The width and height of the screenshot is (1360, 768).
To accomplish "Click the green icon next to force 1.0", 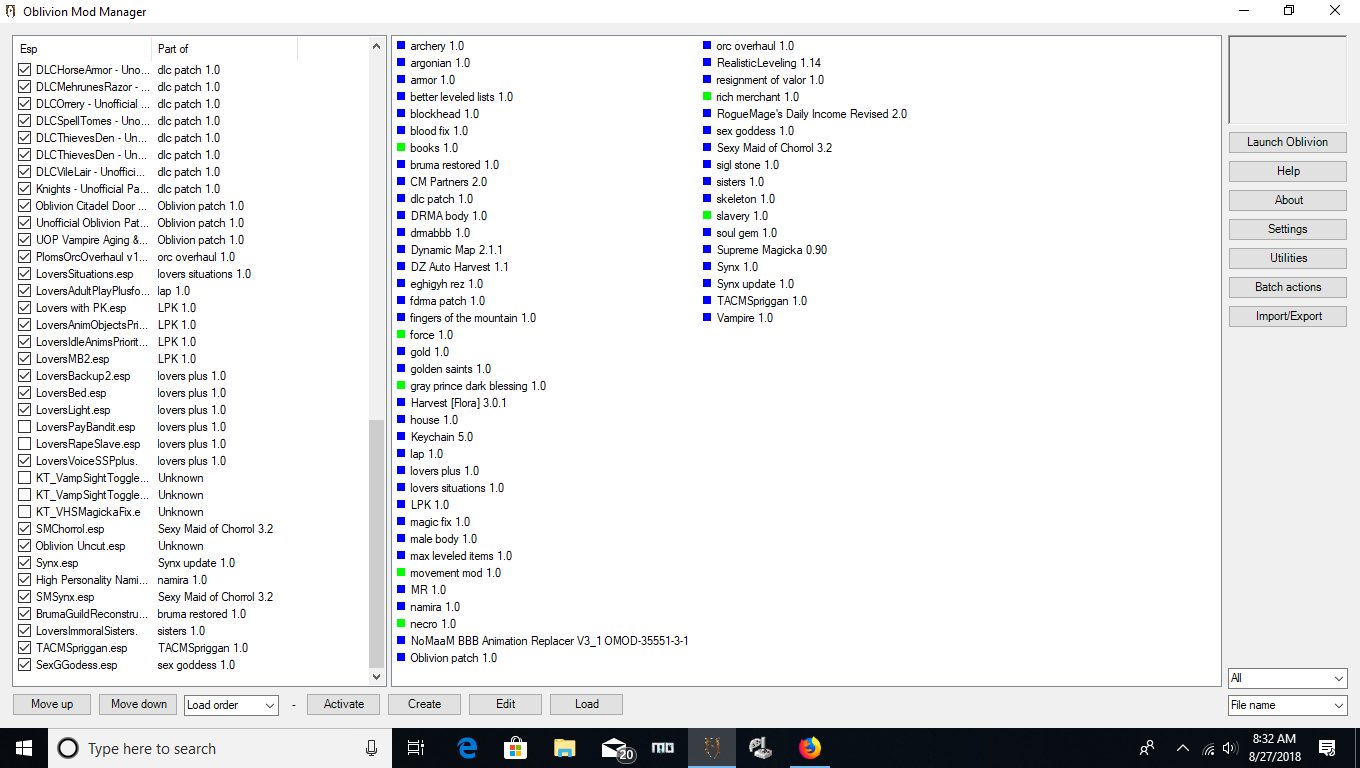I will pyautogui.click(x=401, y=335).
